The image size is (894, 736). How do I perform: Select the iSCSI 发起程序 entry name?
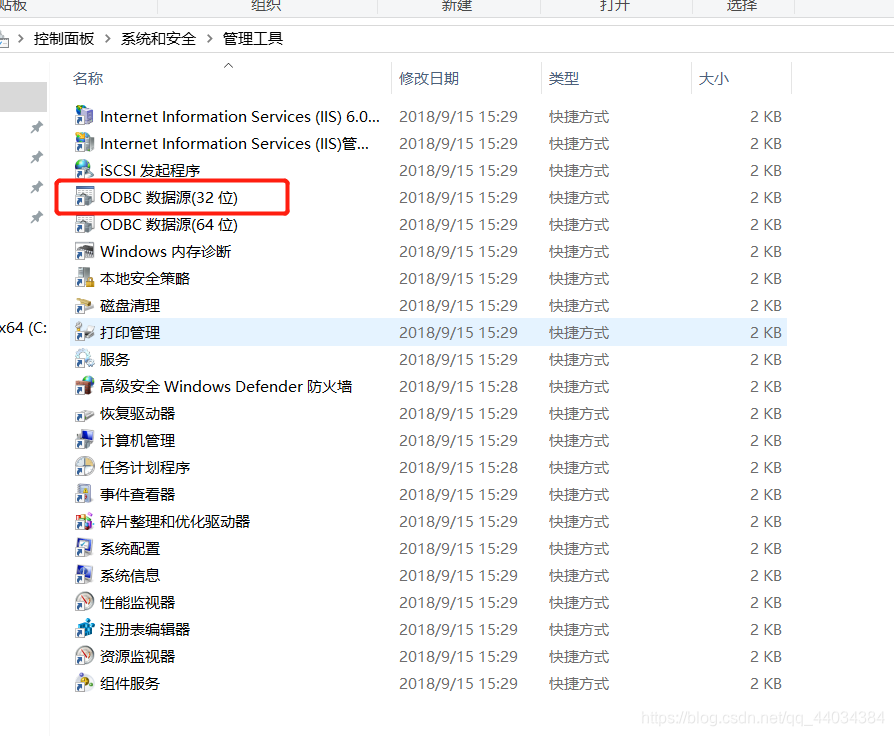(150, 170)
